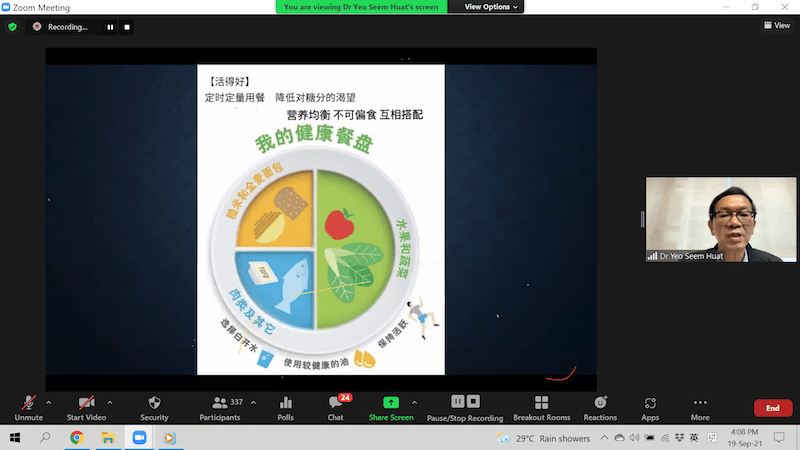The image size is (800, 450).
Task: Stop recording using top-left stop button
Action: click(x=126, y=27)
